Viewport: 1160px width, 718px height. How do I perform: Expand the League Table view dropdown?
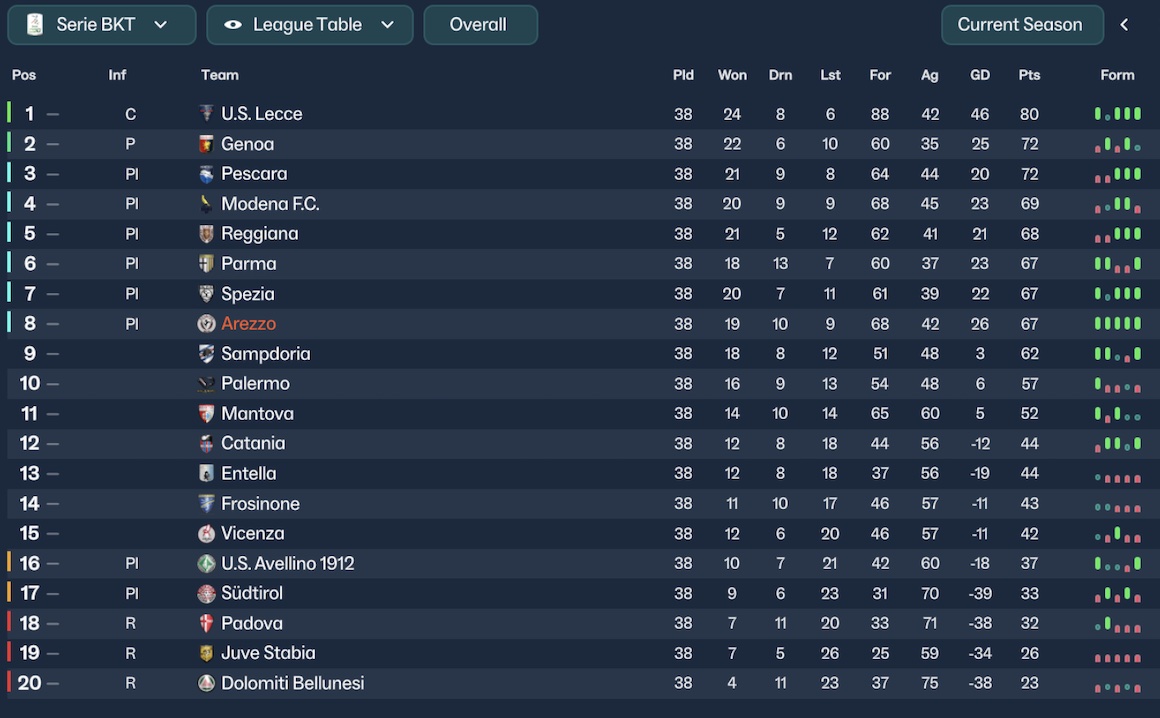310,25
